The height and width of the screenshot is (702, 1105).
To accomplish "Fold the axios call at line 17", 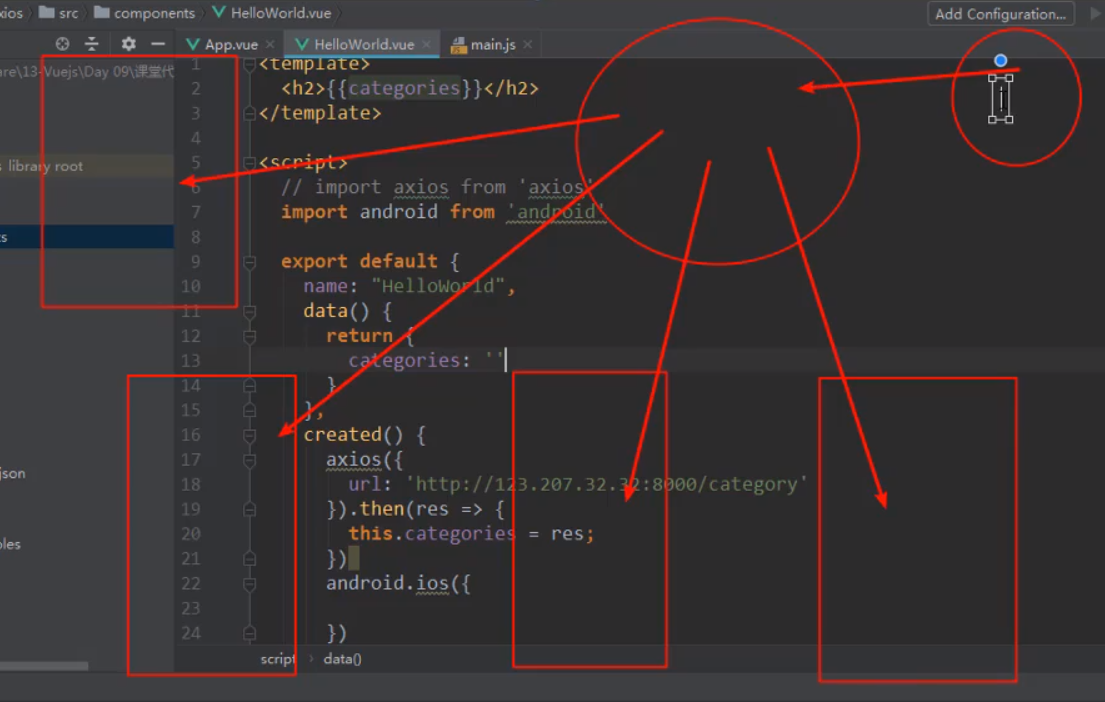I will [x=249, y=461].
